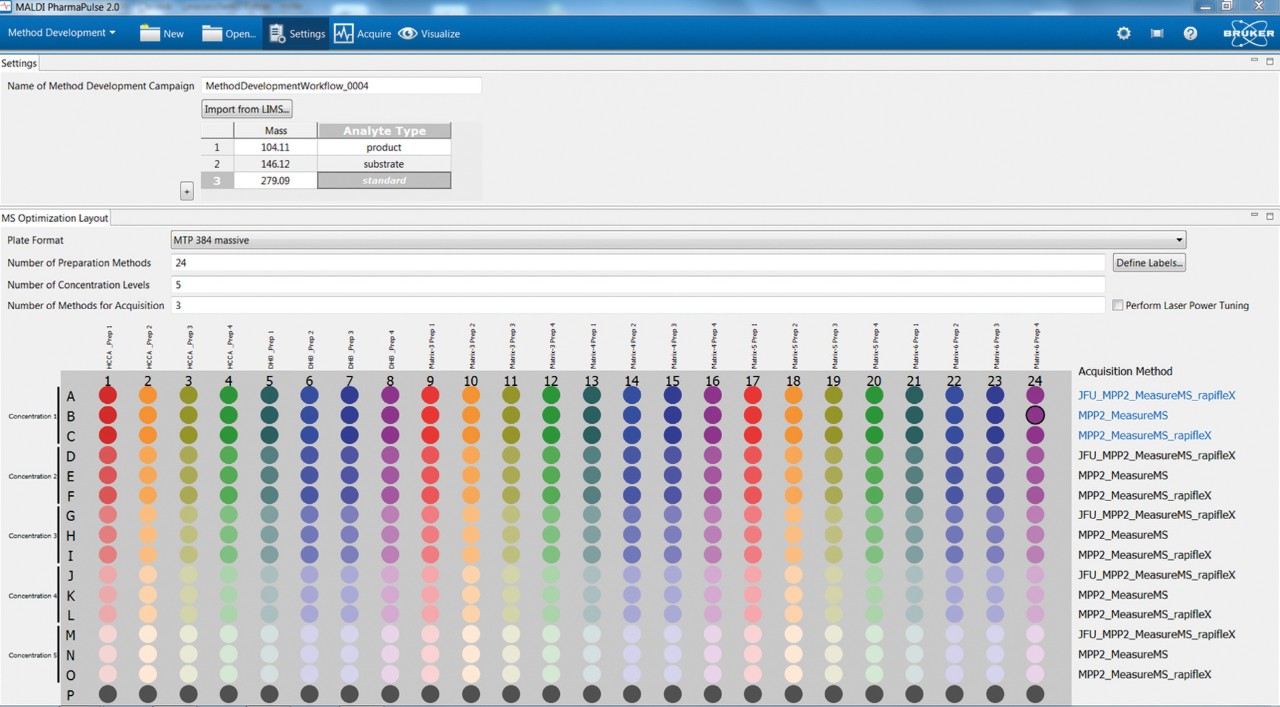This screenshot has height=707, width=1280.
Task: Open the Define Labels dialog
Action: tap(1148, 262)
